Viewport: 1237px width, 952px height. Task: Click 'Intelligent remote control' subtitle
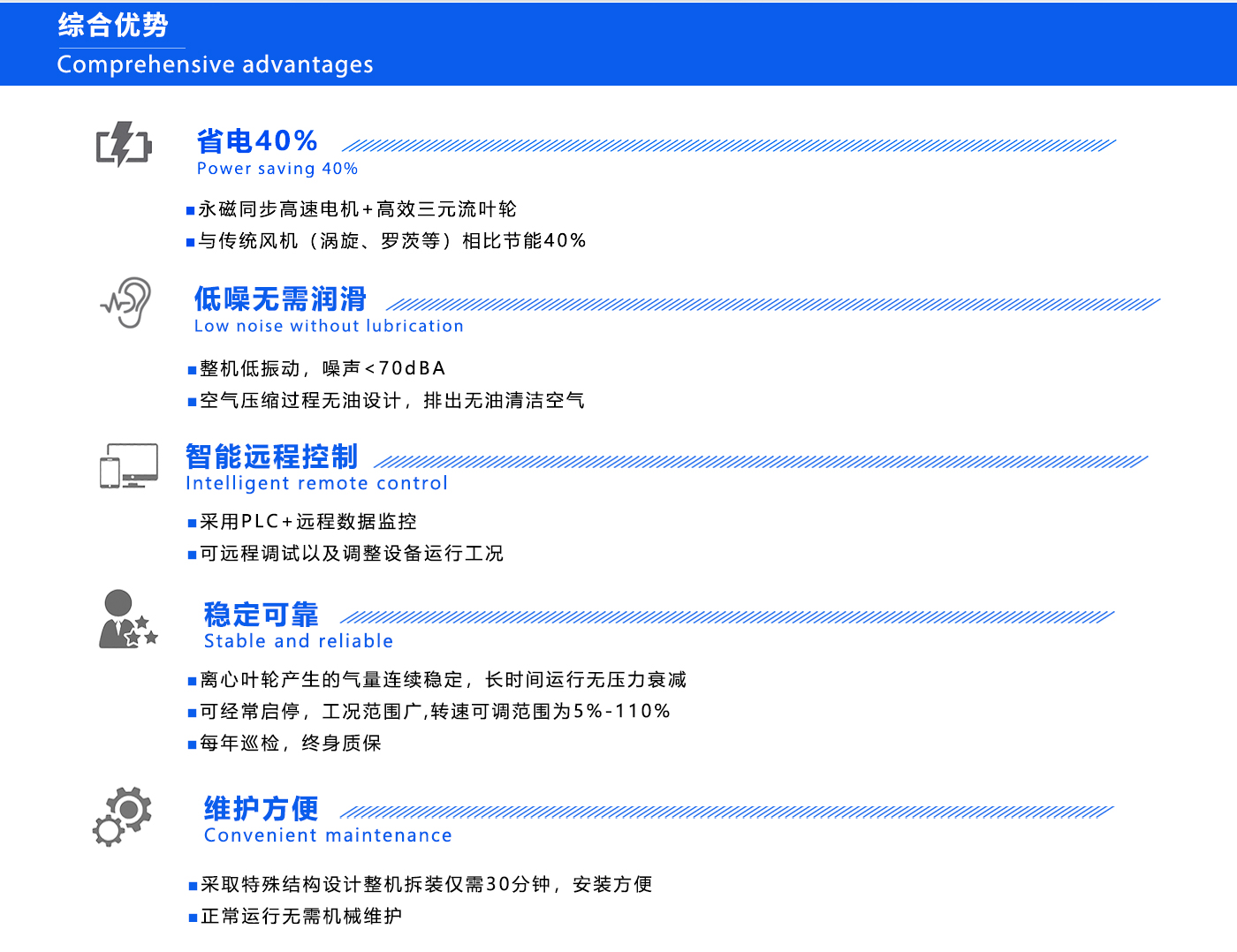click(x=316, y=483)
